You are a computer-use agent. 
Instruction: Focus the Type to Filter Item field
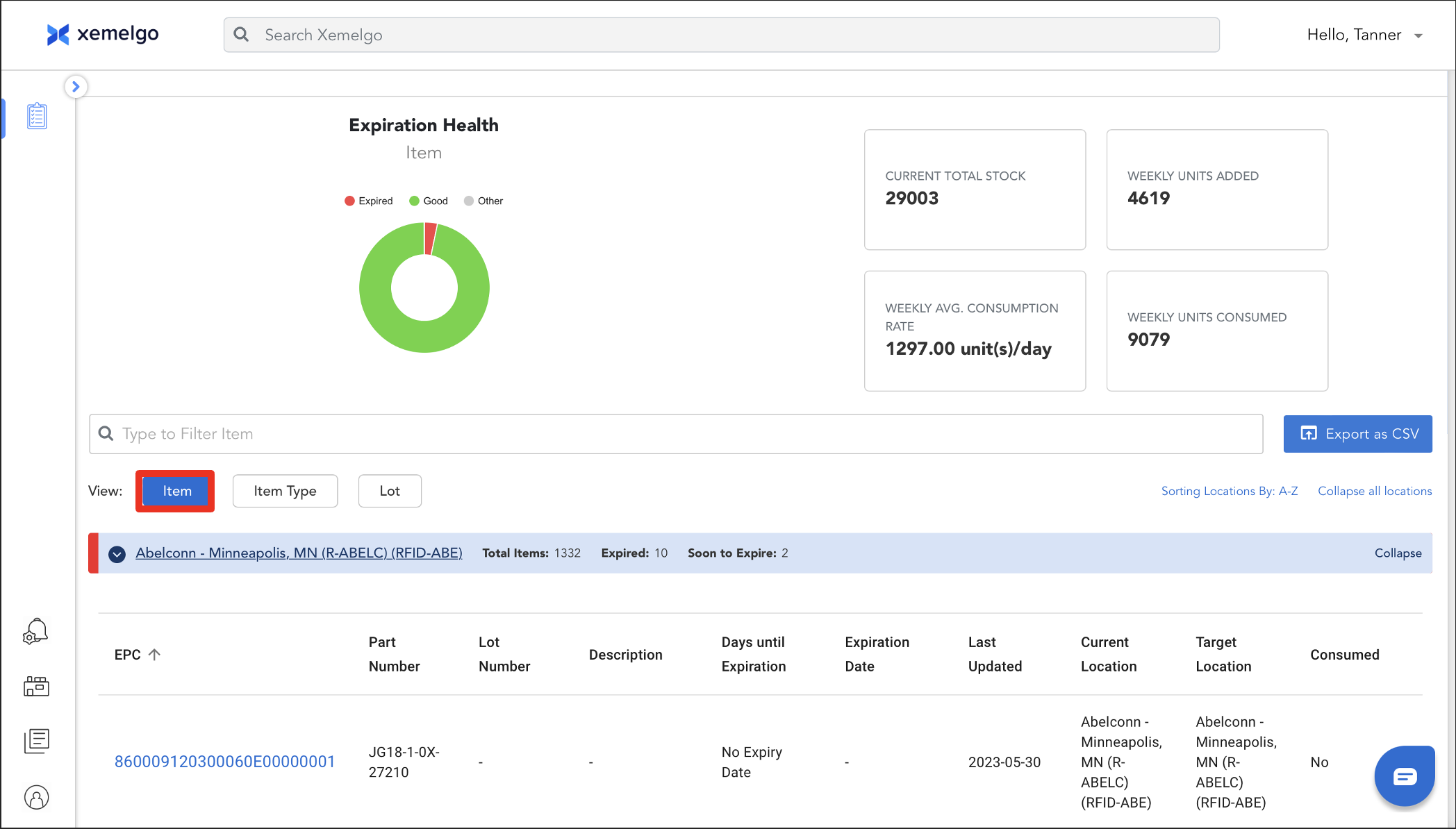(674, 434)
